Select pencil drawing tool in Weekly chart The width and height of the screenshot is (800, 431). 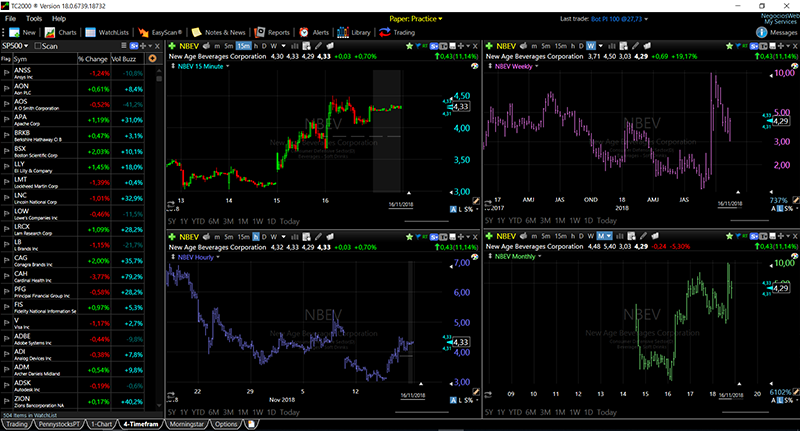pyautogui.click(x=636, y=46)
